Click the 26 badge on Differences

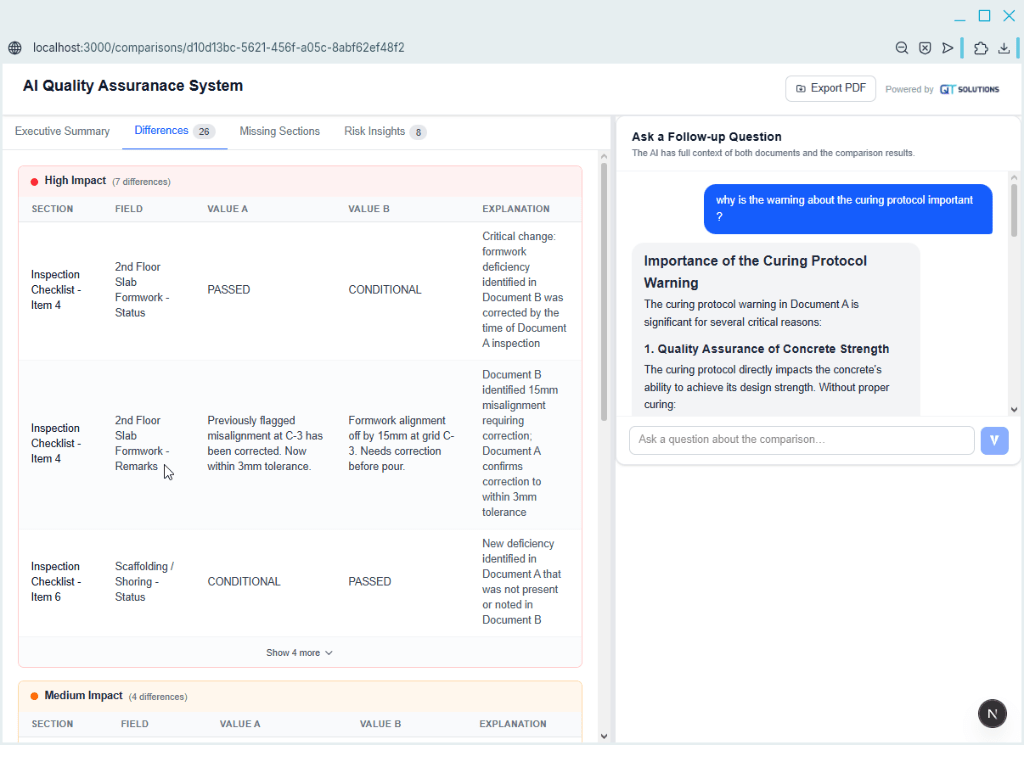pos(204,131)
